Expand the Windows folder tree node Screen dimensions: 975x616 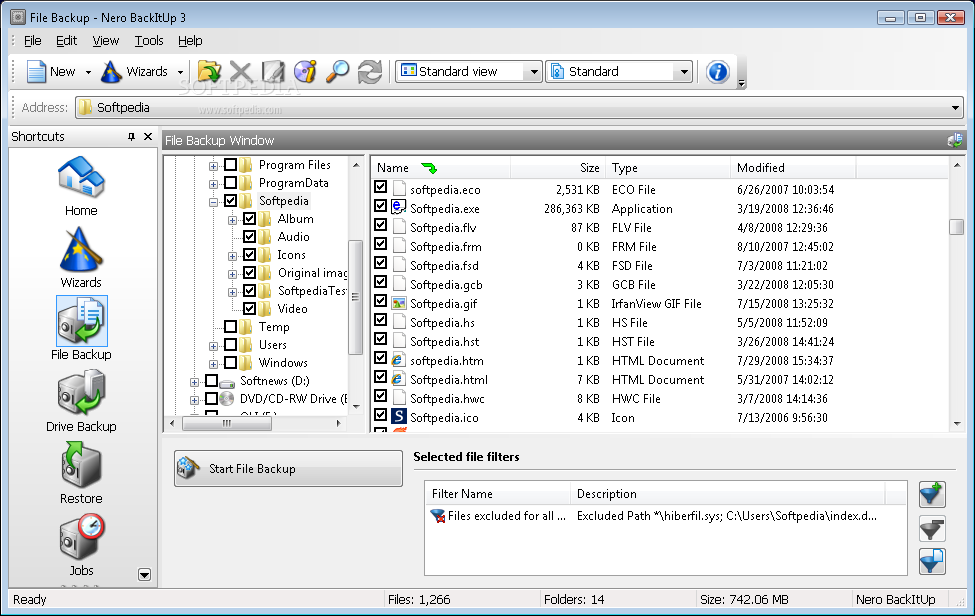(213, 364)
